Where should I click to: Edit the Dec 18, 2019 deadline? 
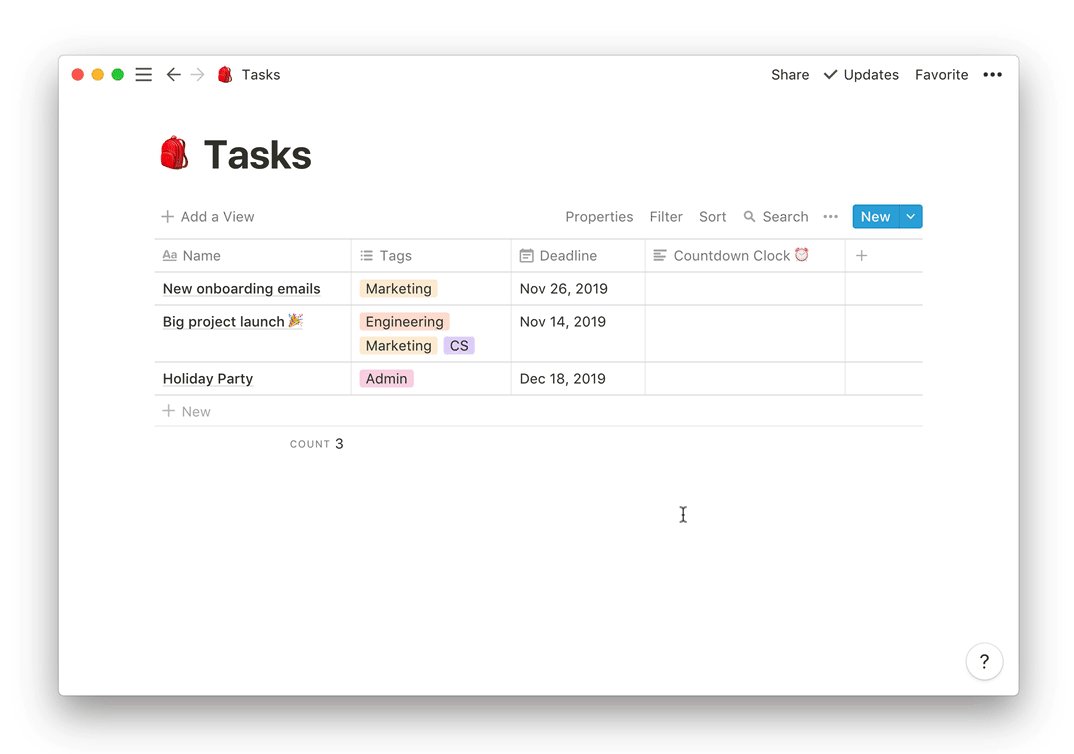click(x=562, y=378)
